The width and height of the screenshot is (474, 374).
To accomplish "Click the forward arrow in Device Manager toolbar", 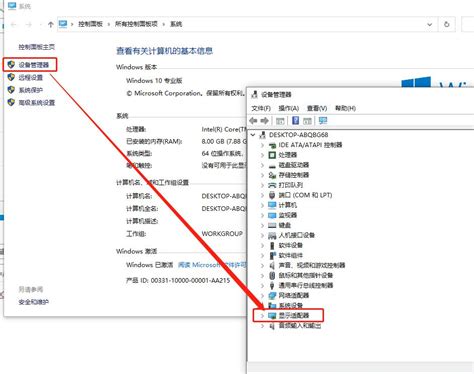I will pyautogui.click(x=265, y=121).
